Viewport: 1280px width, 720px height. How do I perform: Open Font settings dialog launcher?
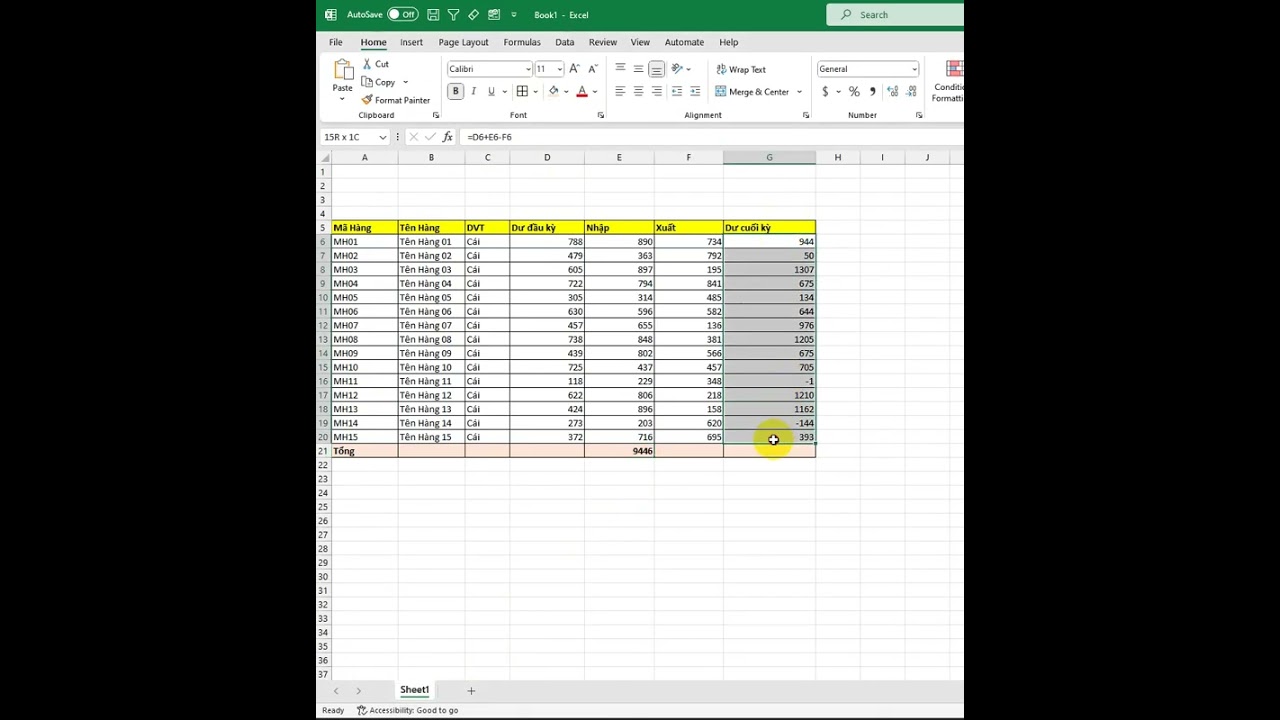click(601, 115)
